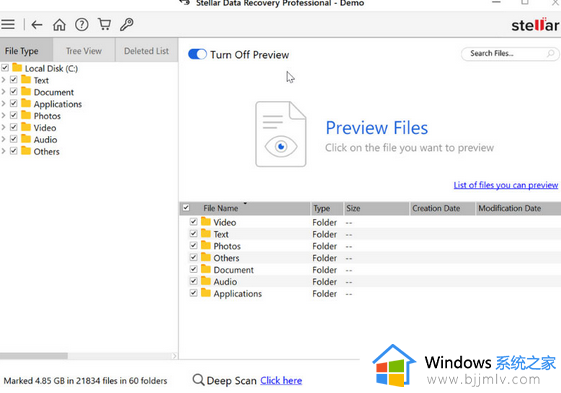Click the search magnifier in Search Files
Screen dimensions: 561x393
point(550,54)
